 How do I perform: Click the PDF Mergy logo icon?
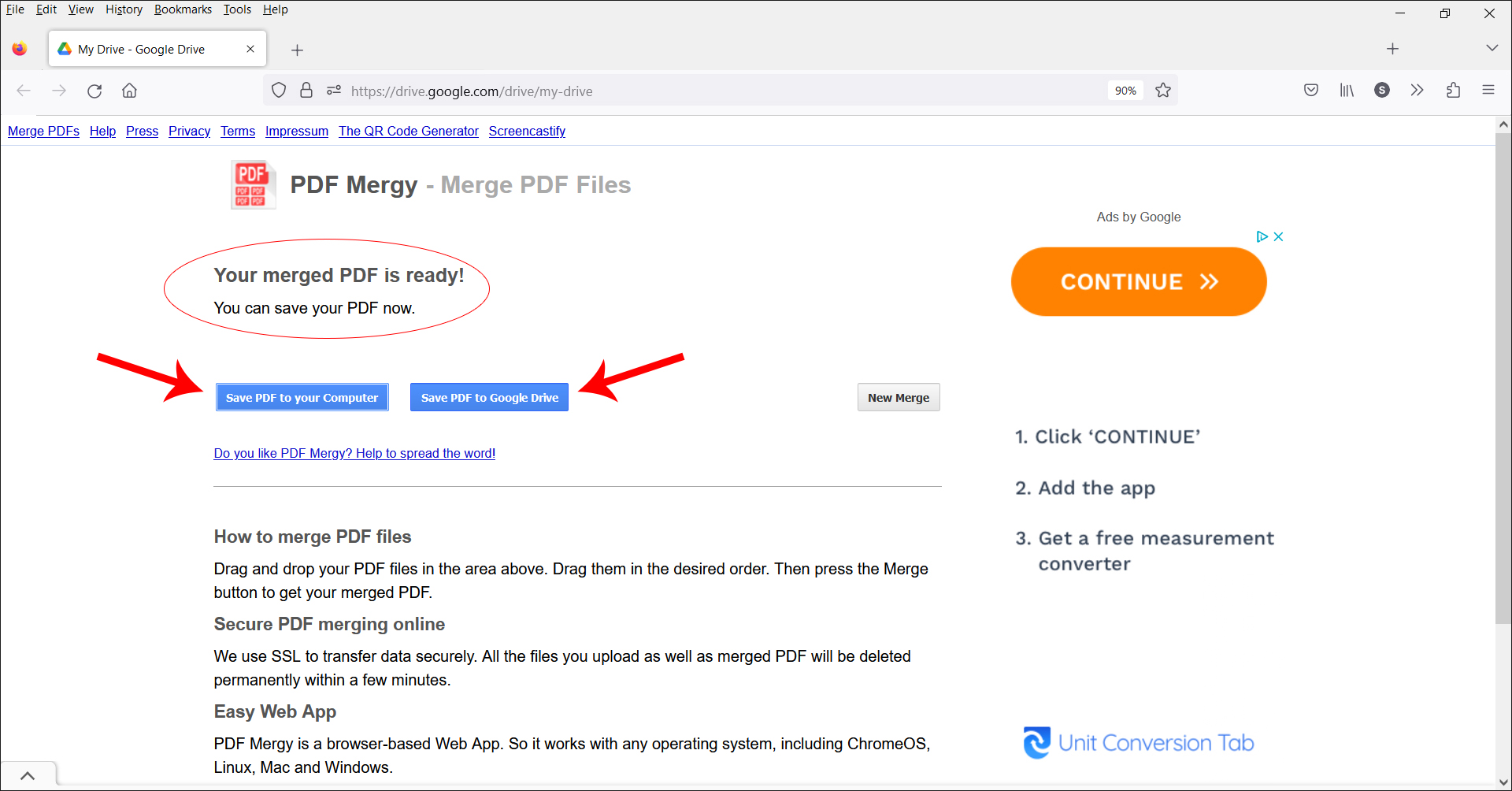[253, 184]
